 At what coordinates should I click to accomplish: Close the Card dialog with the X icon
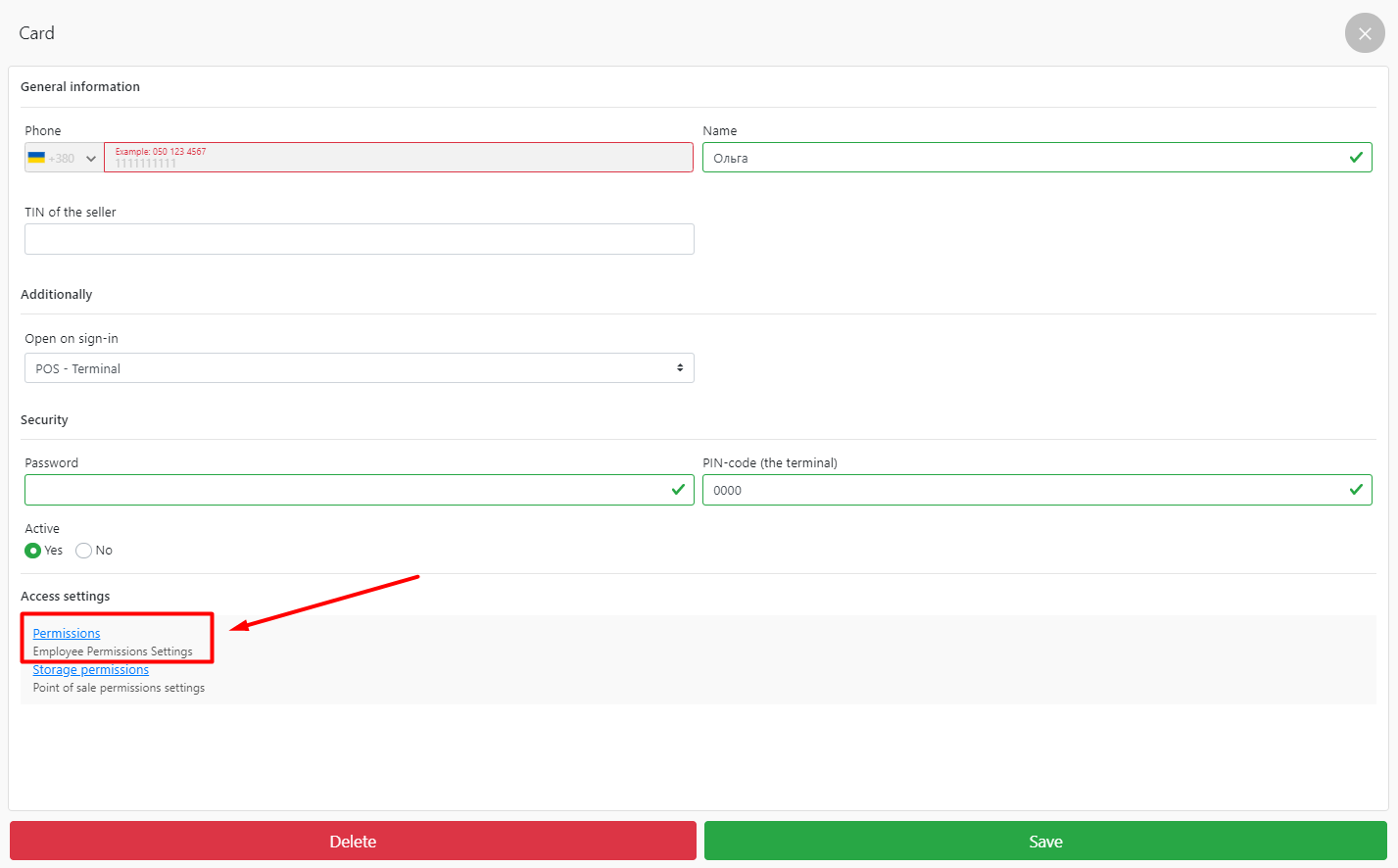coord(1364,33)
